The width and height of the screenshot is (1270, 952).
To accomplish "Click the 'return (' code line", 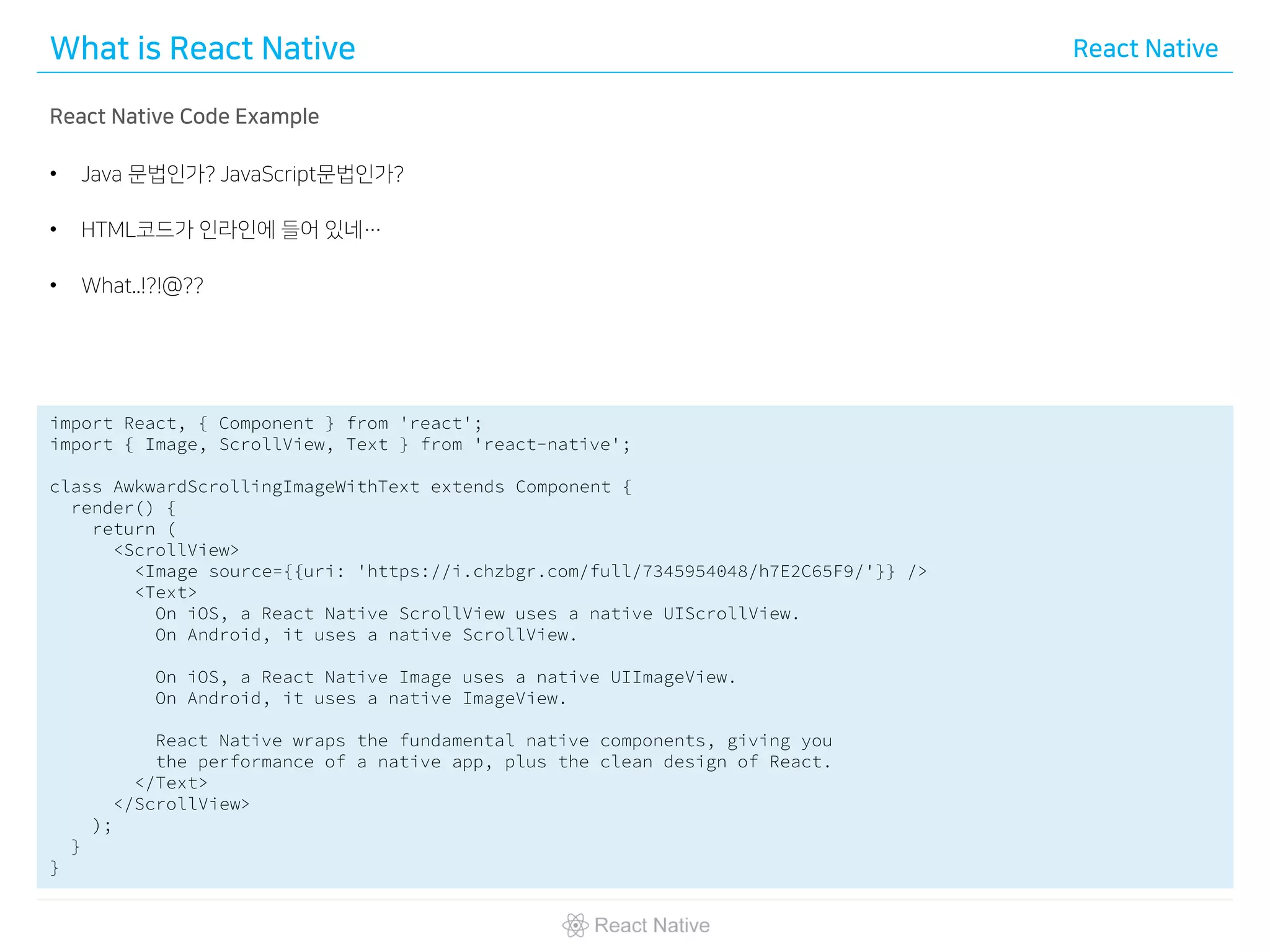I will [135, 529].
